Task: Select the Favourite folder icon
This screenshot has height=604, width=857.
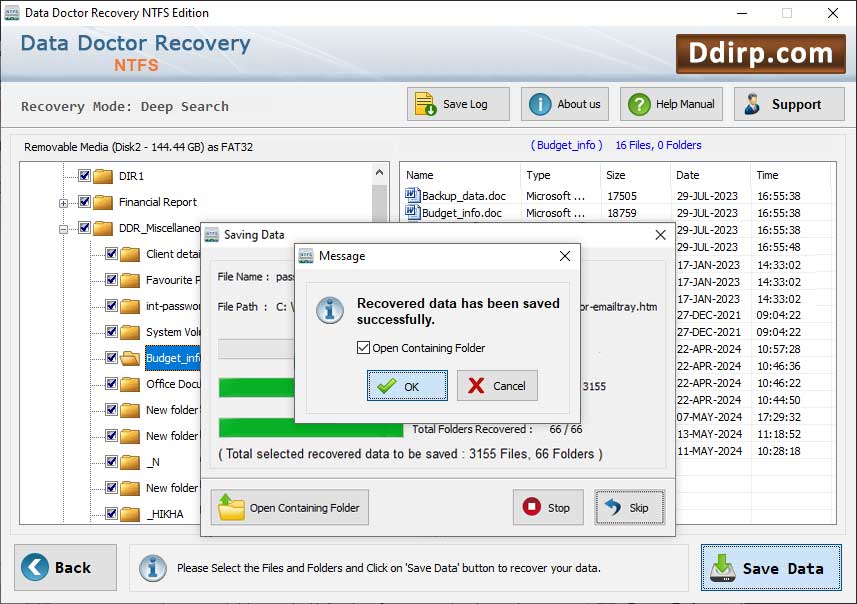Action: click(x=130, y=280)
